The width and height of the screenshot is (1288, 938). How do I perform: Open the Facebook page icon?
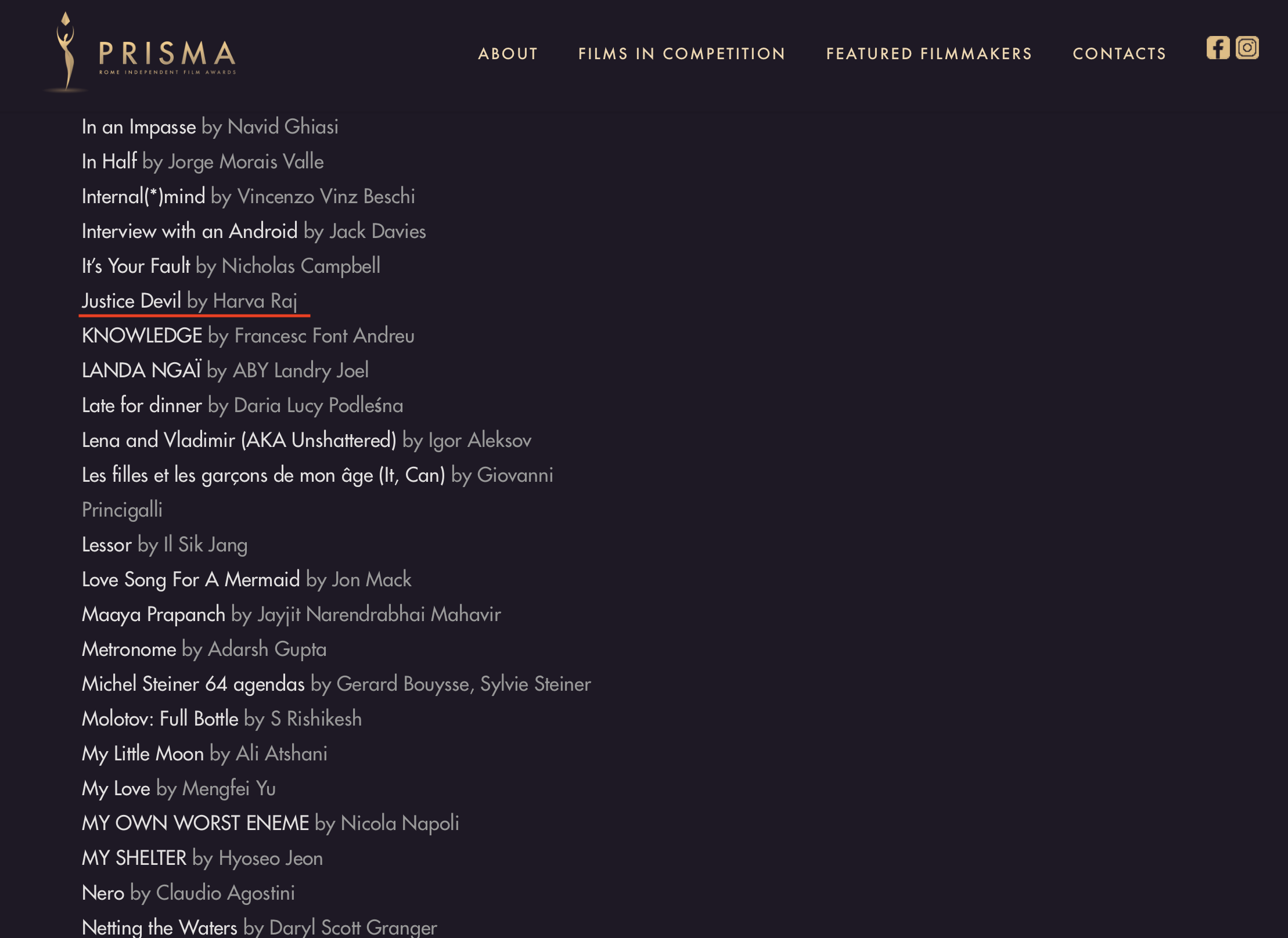coord(1218,48)
